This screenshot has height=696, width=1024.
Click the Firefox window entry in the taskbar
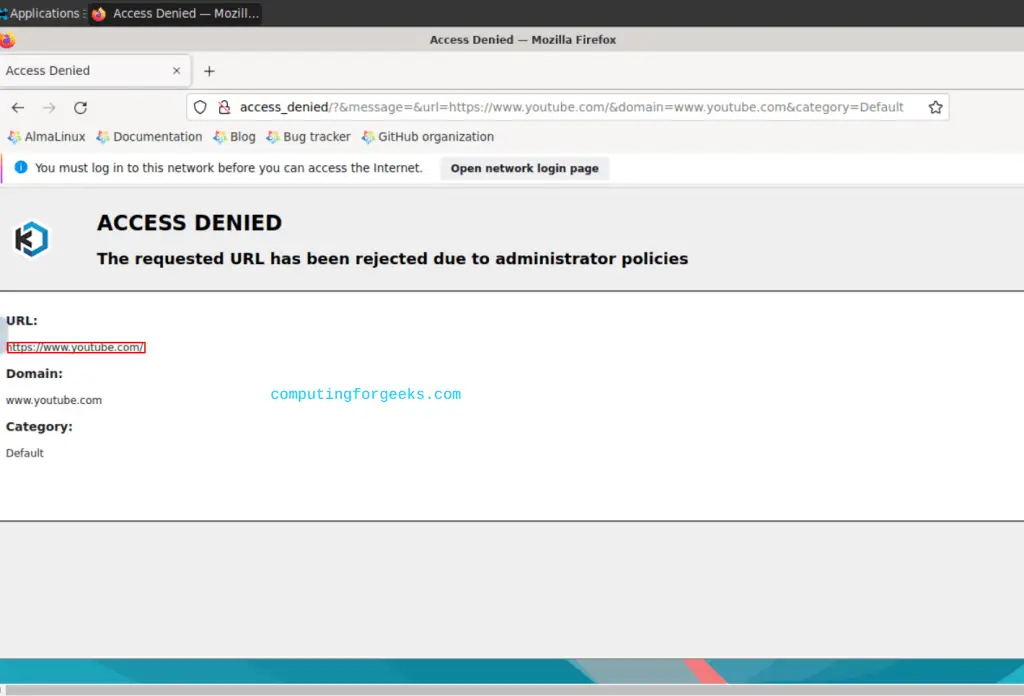click(x=175, y=13)
